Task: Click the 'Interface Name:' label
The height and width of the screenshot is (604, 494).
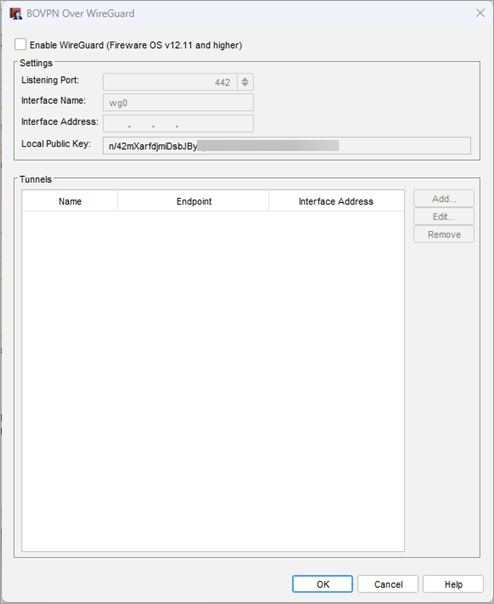Action: coord(54,101)
